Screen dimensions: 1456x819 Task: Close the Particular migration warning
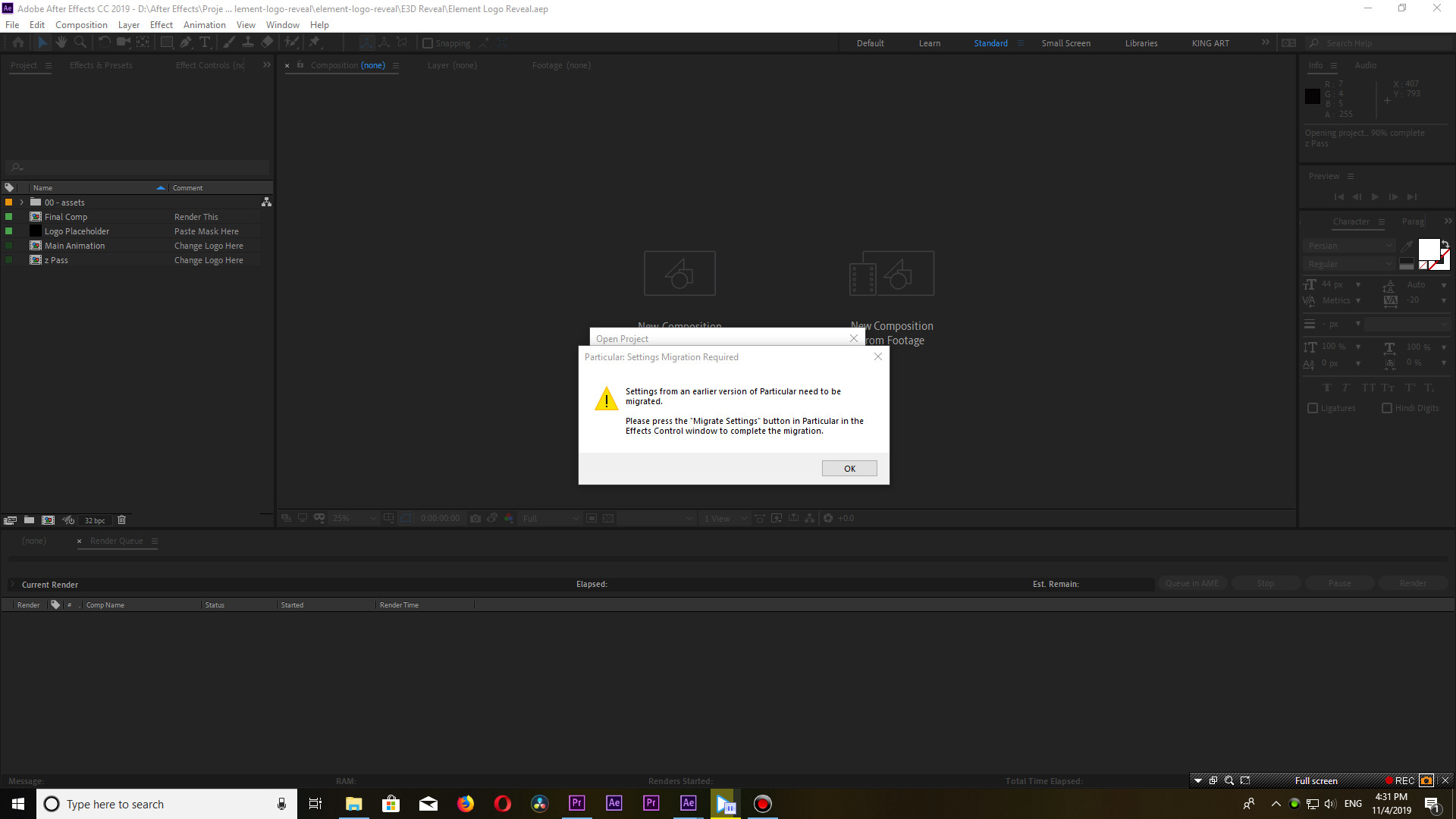849,468
